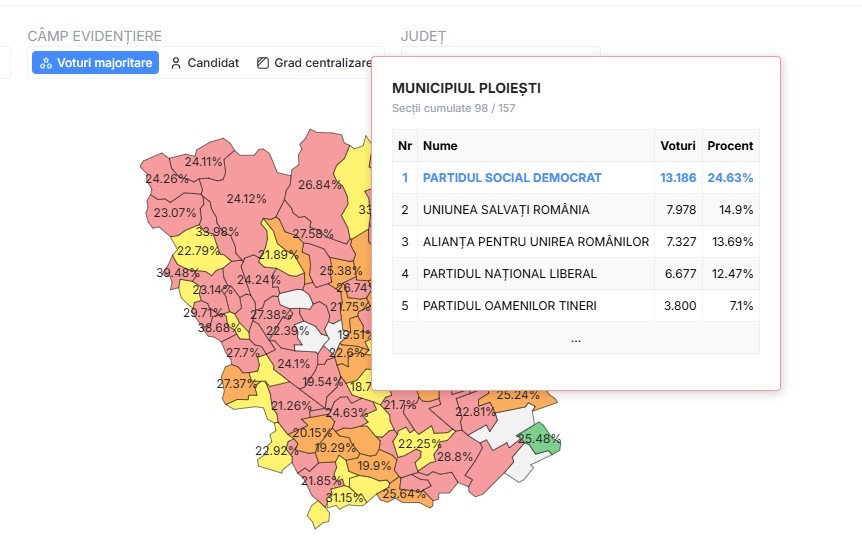862x558 pixels.
Task: Select the green map region labeled 25.48%
Action: pyautogui.click(x=541, y=439)
